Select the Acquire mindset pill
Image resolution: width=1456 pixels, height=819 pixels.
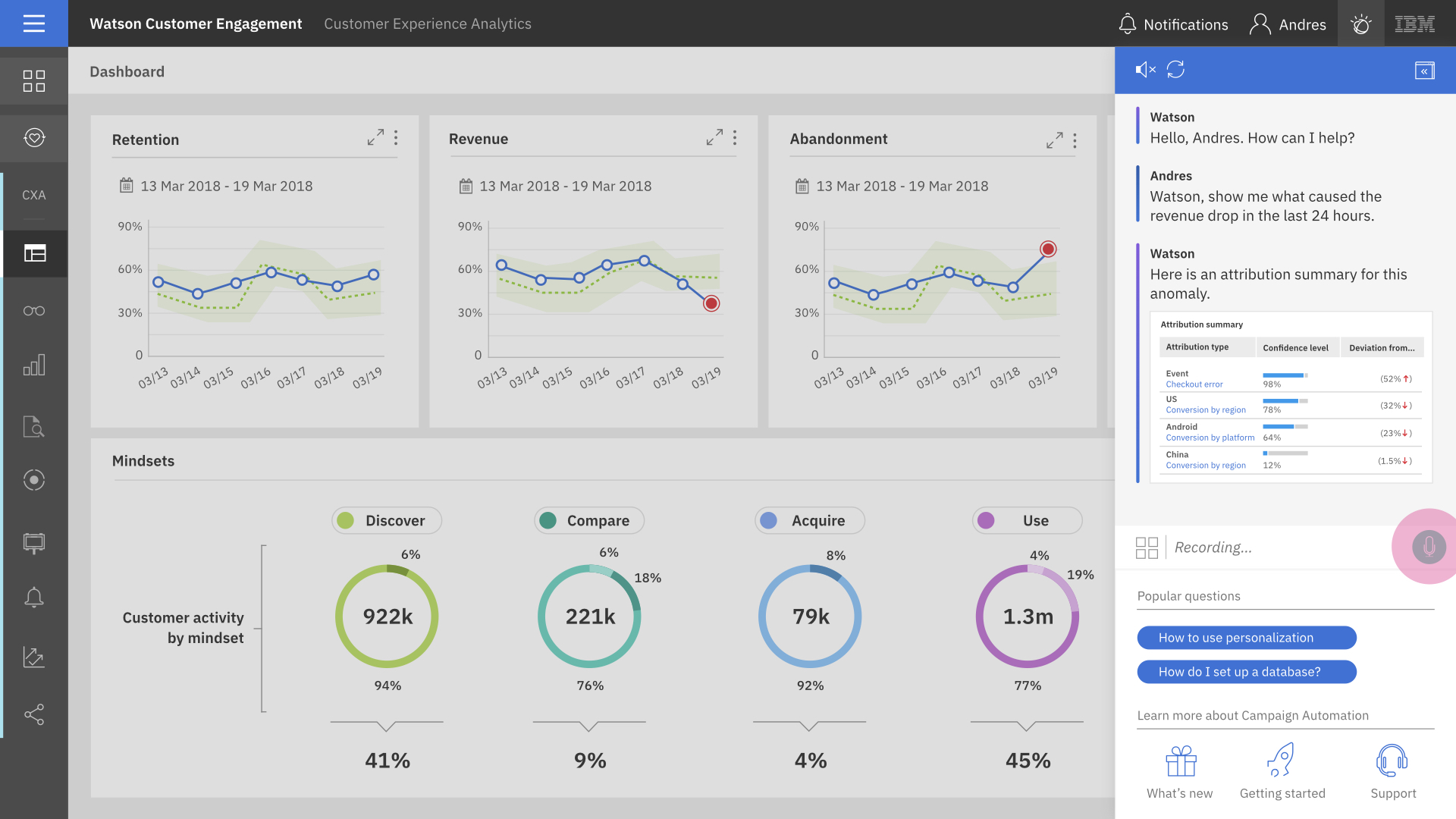pyautogui.click(x=810, y=520)
